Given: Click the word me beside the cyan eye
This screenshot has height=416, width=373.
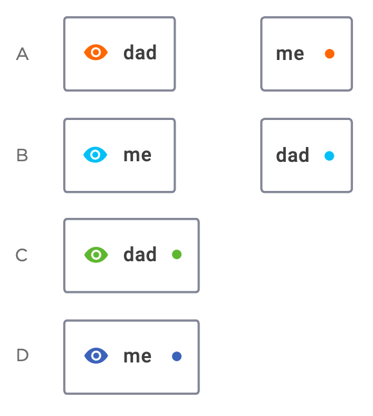Looking at the screenshot, I should pyautogui.click(x=137, y=155).
